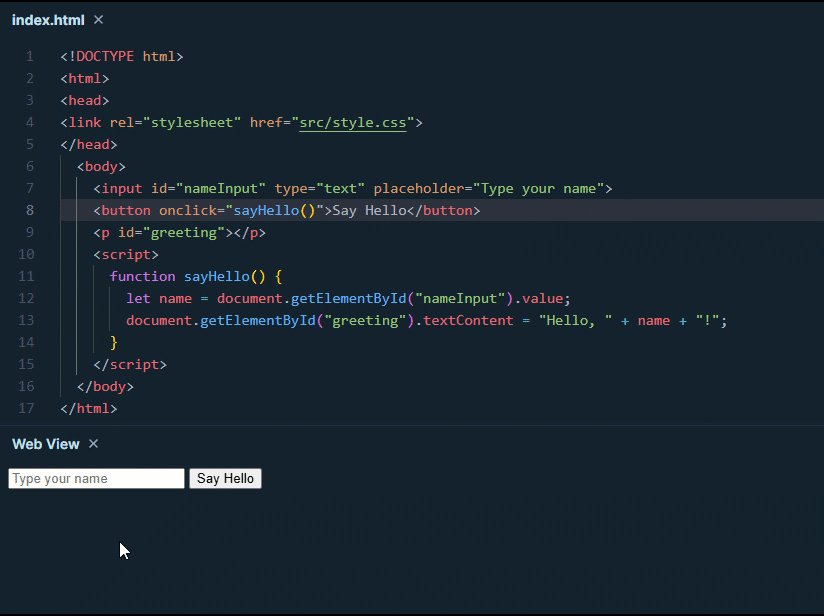Click the opening <html> tag on line 2
Screen dimensions: 824x616
85,78
